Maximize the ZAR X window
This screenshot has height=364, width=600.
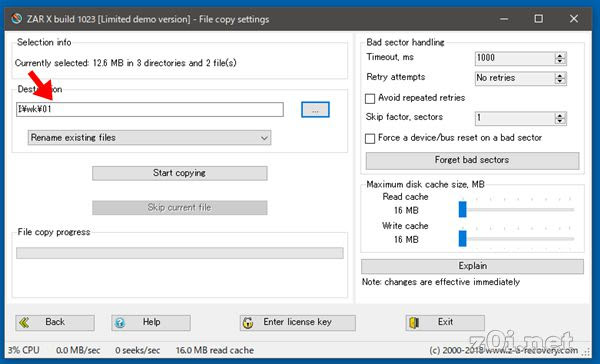[538, 19]
